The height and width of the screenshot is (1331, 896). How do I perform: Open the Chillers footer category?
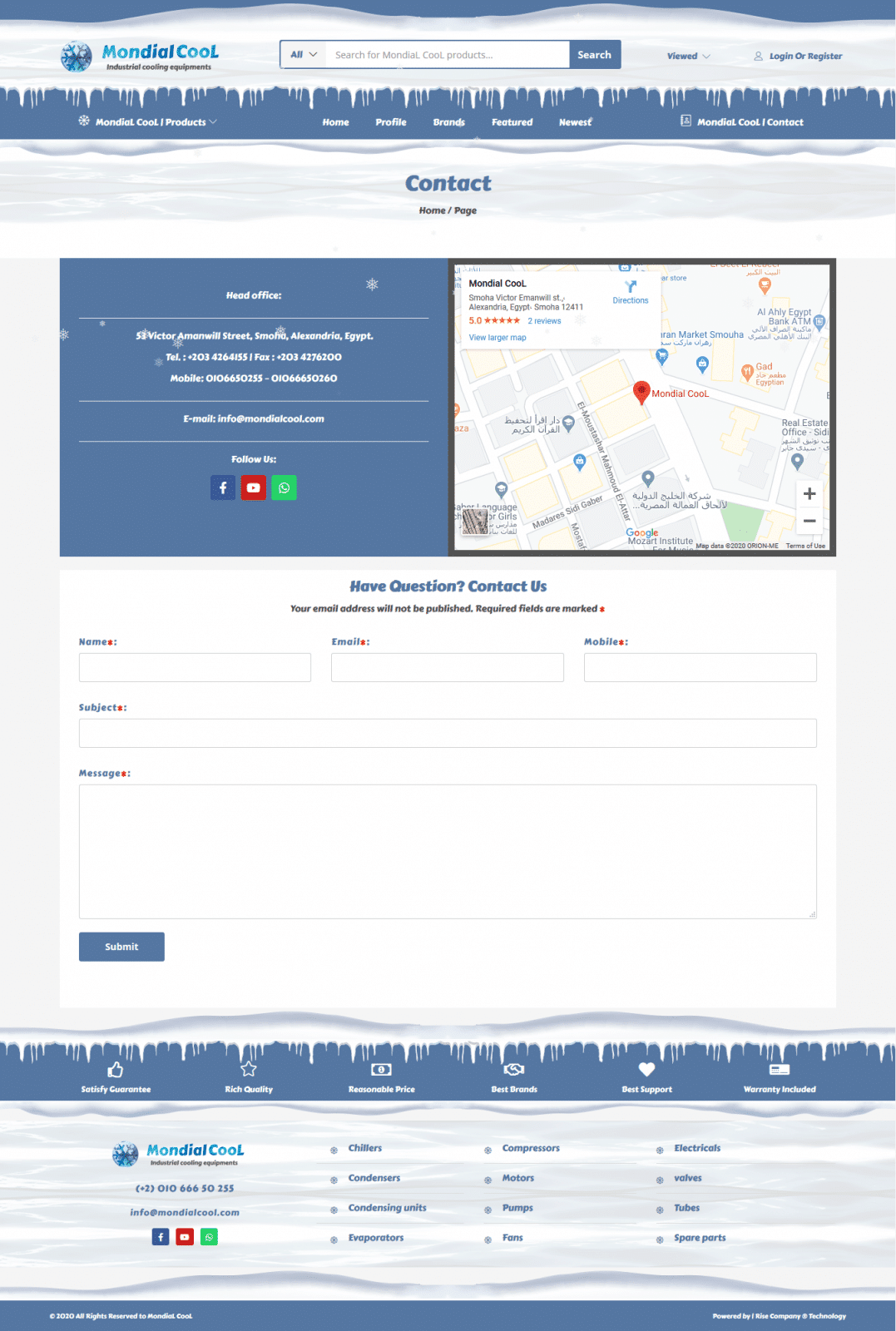[365, 1148]
